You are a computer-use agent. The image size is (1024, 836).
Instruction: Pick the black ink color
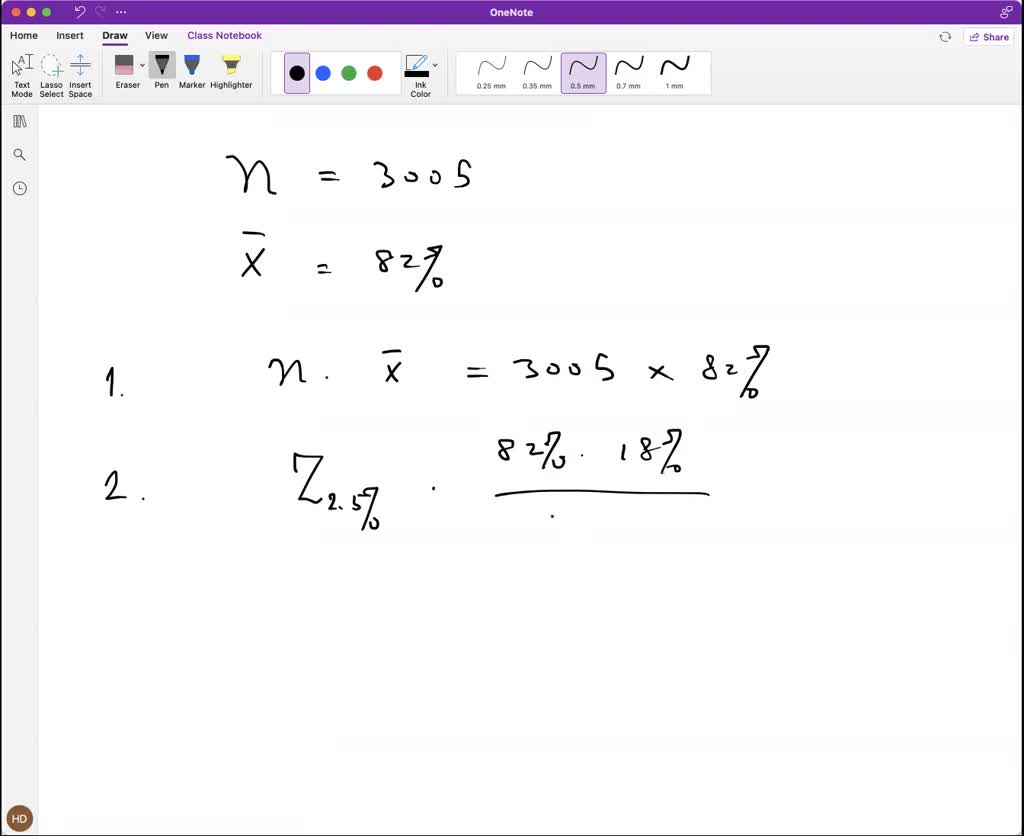coord(297,73)
